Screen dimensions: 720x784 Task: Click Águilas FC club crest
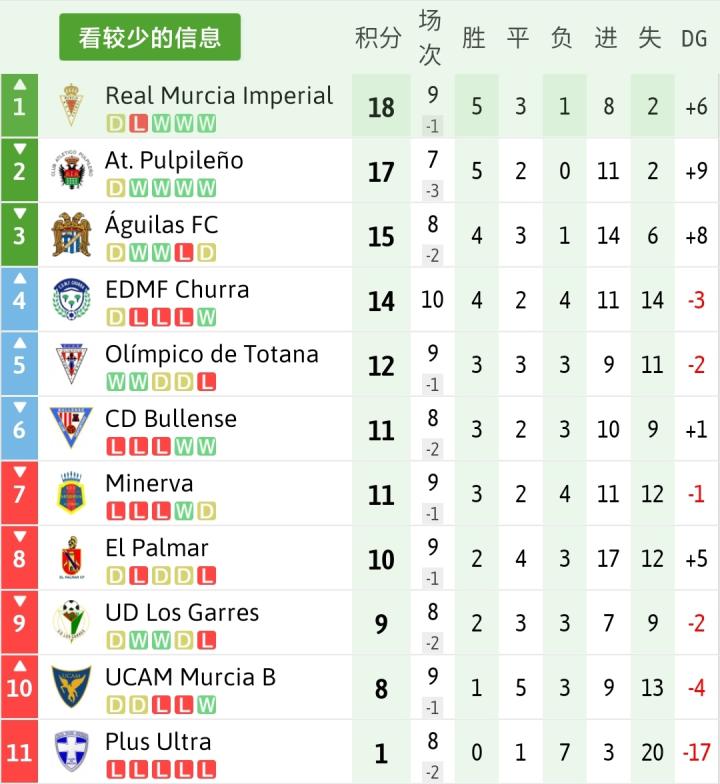pyautogui.click(x=71, y=235)
